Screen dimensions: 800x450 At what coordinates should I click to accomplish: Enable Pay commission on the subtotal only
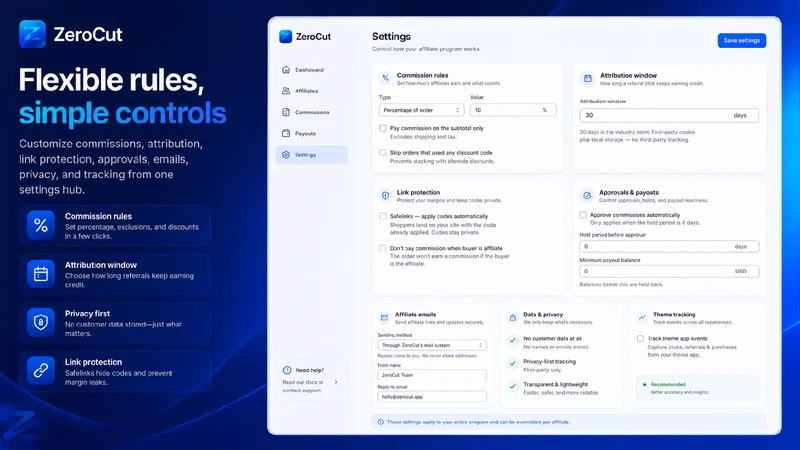(383, 128)
